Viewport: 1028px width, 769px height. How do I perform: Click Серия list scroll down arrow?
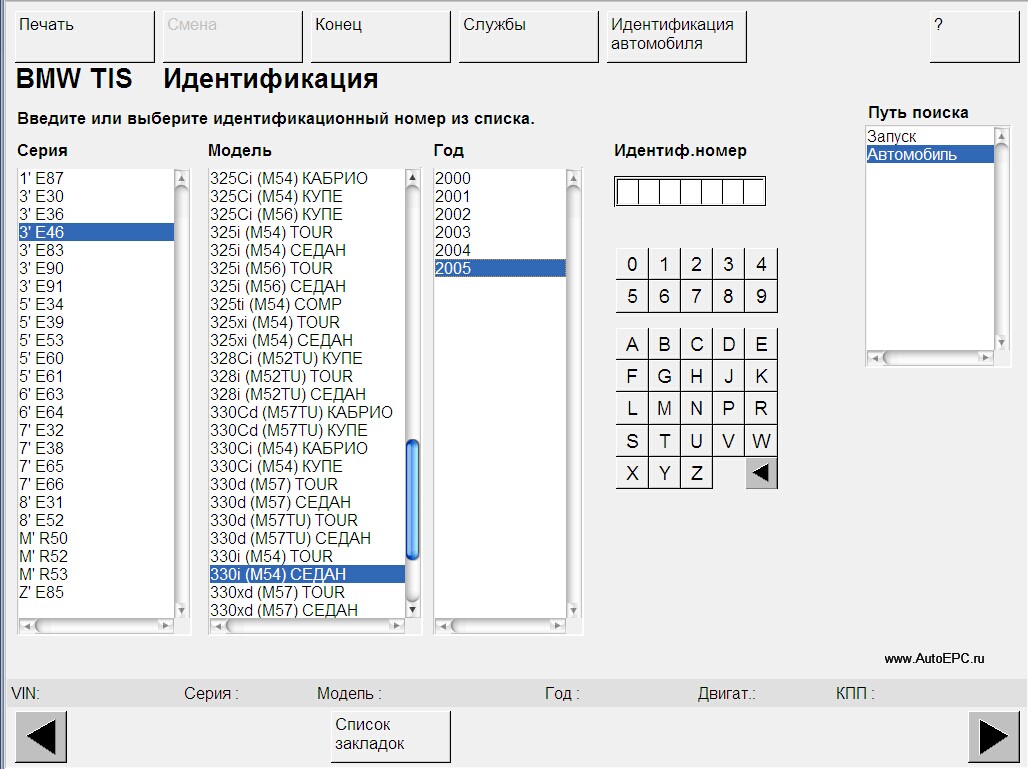pyautogui.click(x=182, y=610)
